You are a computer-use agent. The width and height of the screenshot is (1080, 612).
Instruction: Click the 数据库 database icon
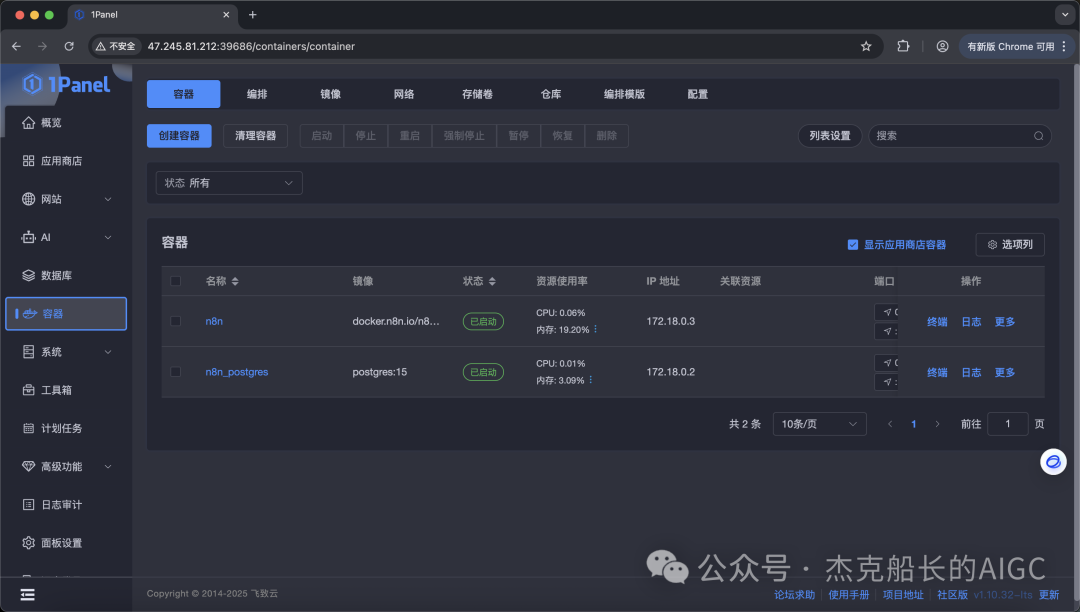(28, 275)
